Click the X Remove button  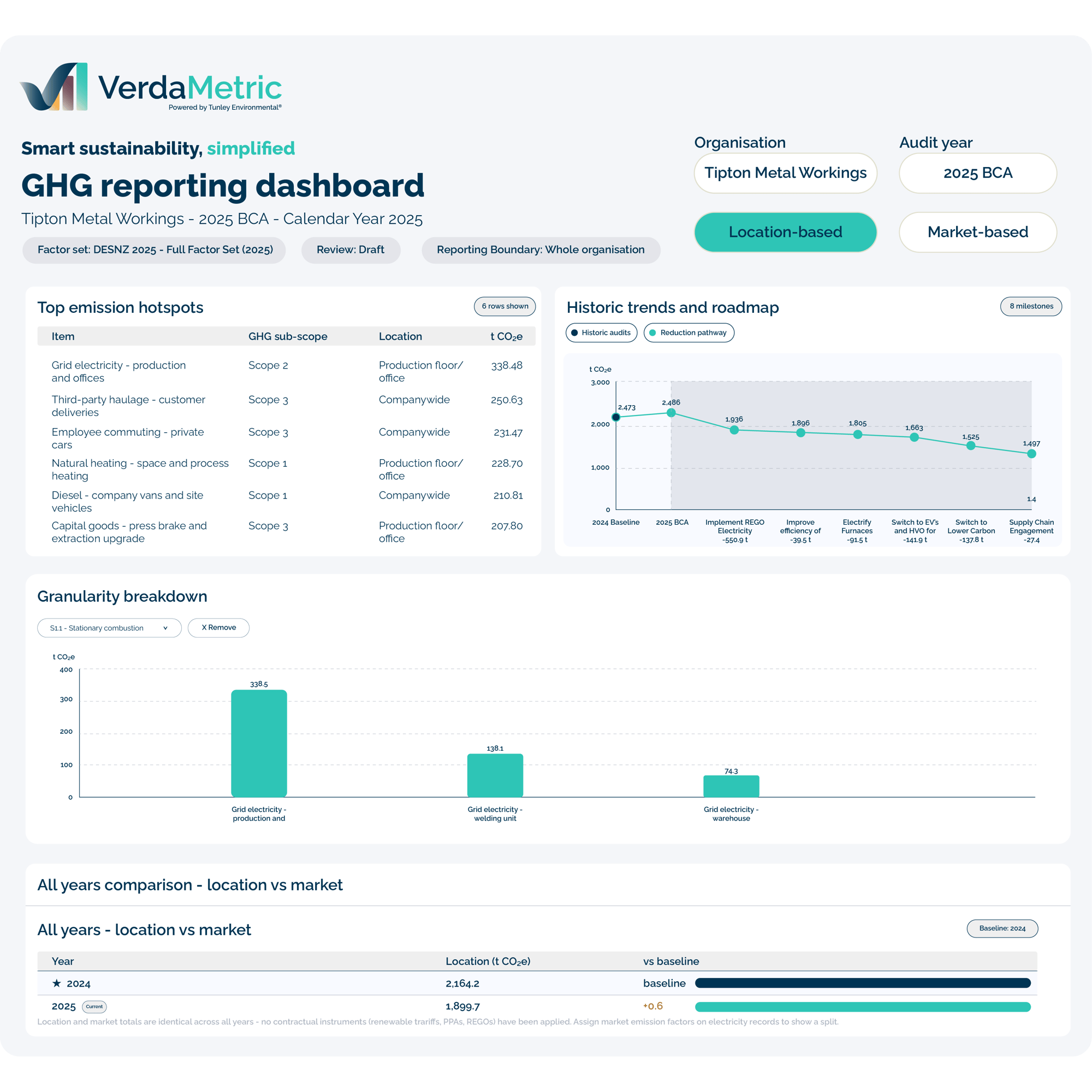pyautogui.click(x=218, y=627)
